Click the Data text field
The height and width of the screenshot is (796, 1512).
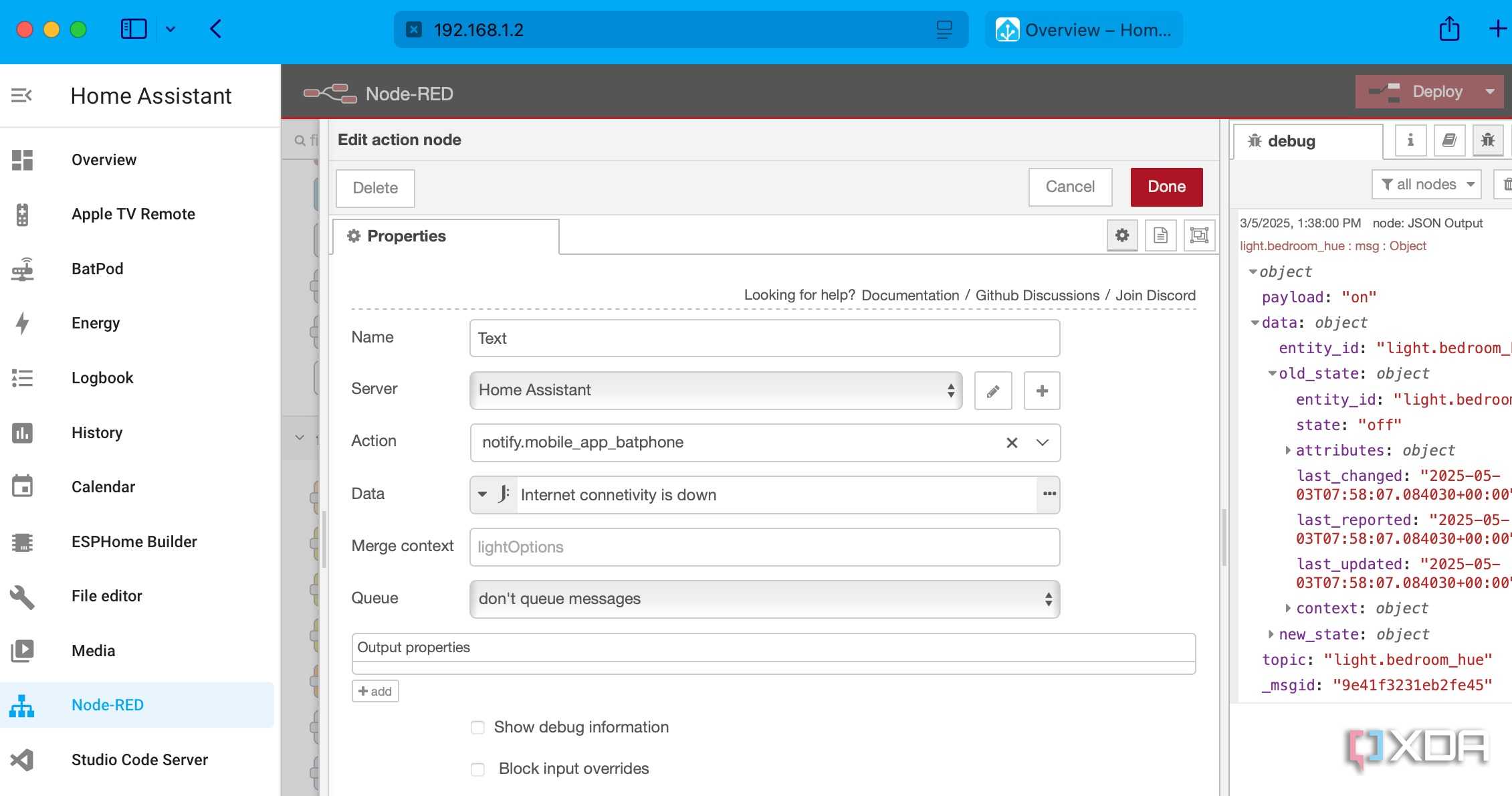[776, 495]
